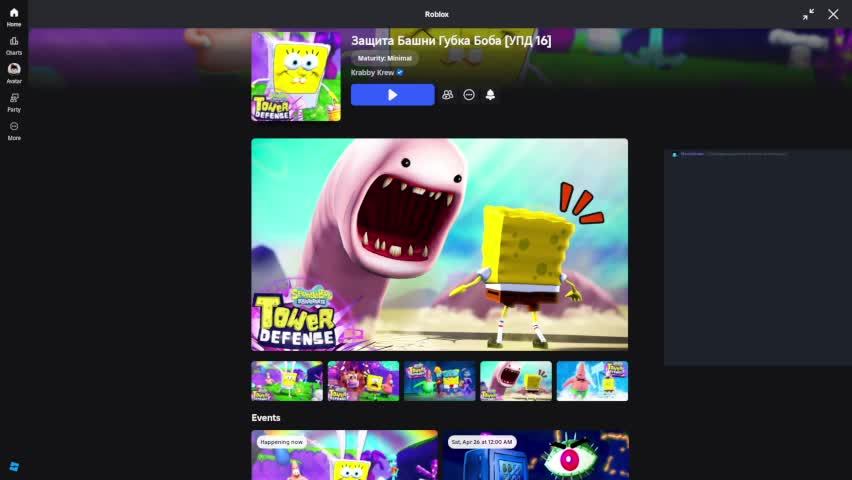Click the Tower Defense game icon thumbnail
852x480 pixels.
[296, 76]
